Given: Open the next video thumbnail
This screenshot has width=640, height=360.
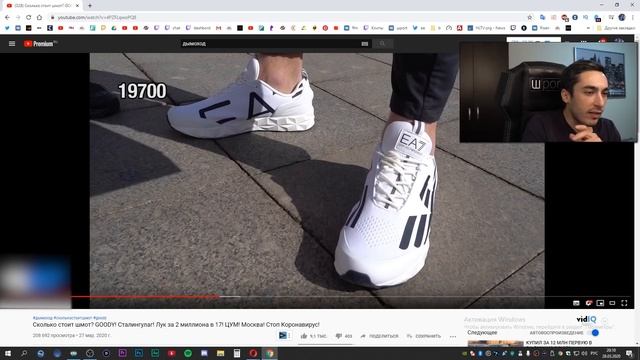Looking at the screenshot, I should (495, 343).
